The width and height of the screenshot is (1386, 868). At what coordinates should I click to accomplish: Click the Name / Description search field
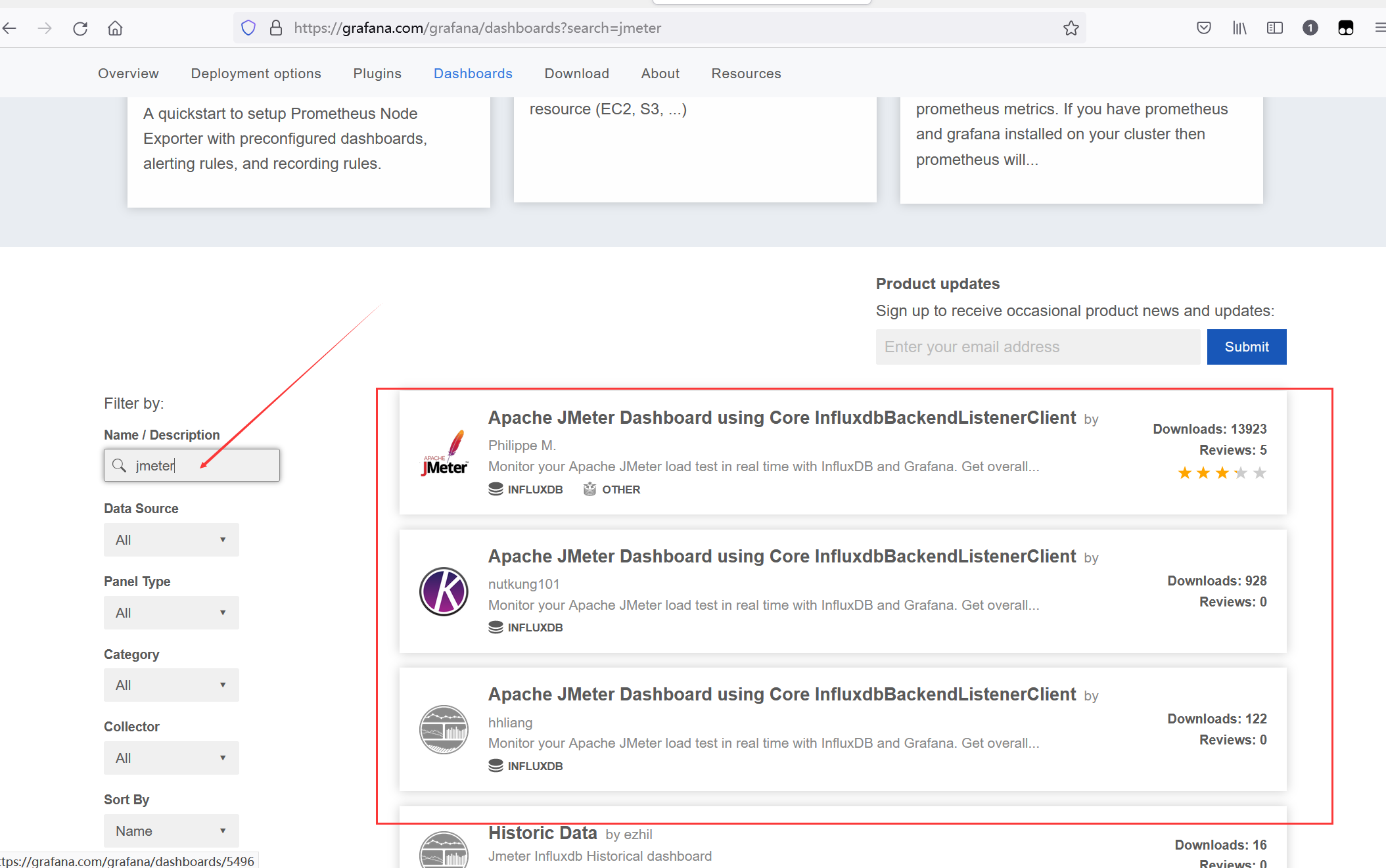tap(192, 465)
